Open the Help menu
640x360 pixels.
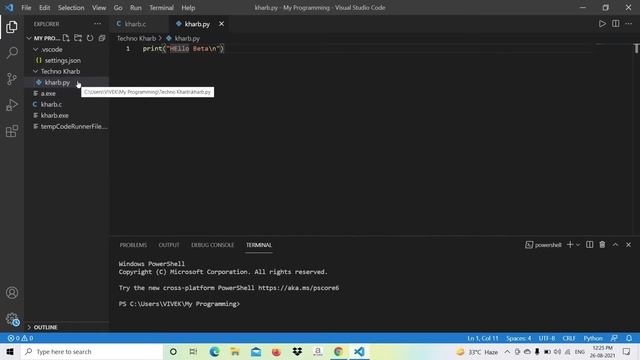click(188, 7)
